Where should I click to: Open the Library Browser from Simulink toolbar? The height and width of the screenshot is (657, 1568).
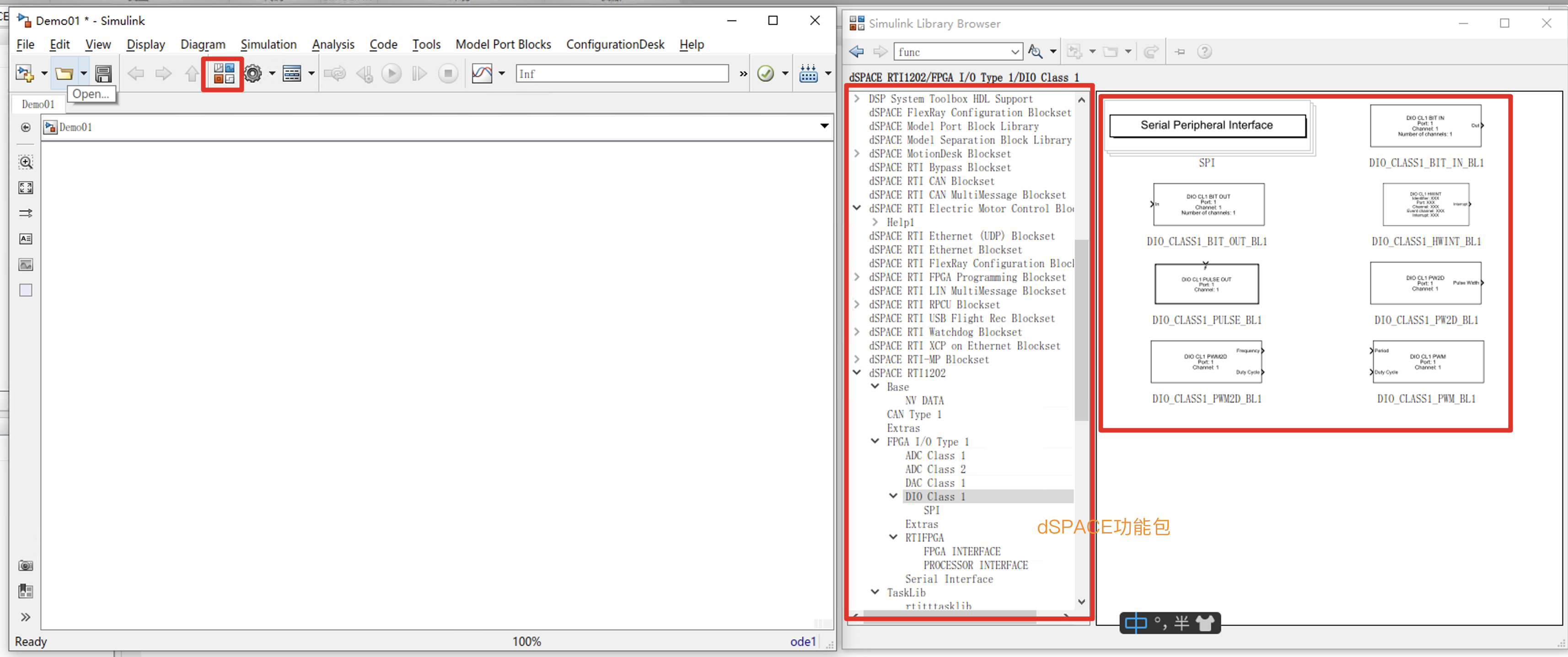click(x=223, y=74)
